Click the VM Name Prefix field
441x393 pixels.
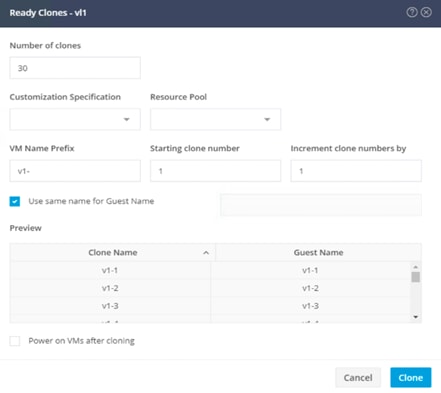(x=75, y=171)
